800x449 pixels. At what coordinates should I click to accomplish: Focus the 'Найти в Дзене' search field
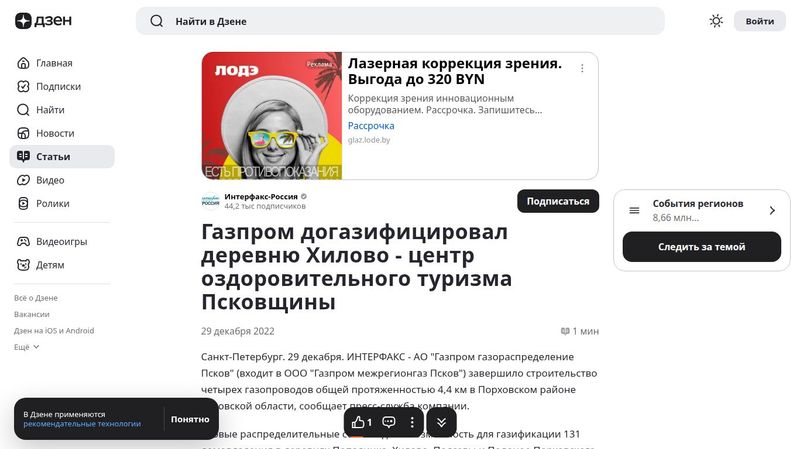(x=400, y=21)
